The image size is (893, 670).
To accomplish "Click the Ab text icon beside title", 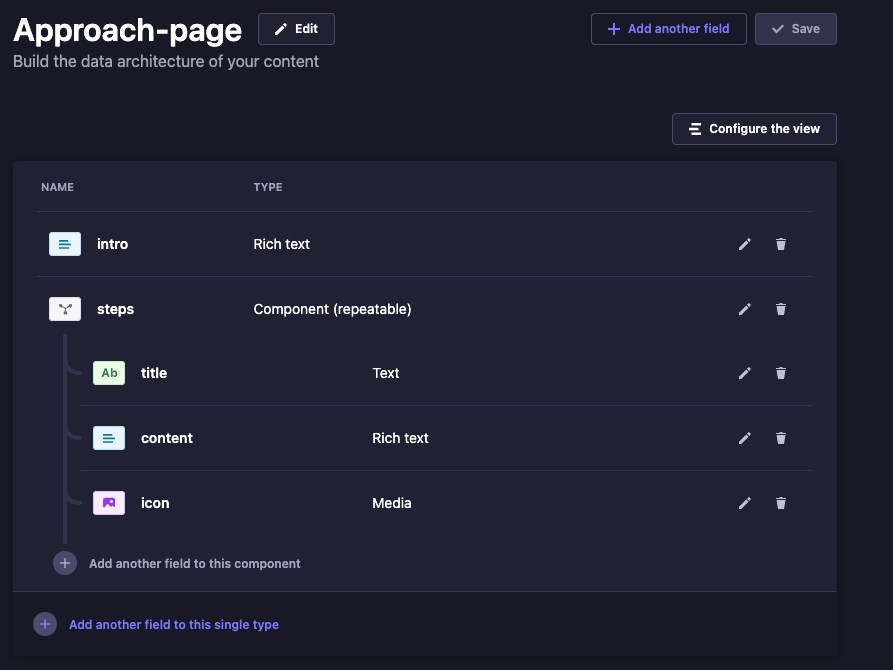I will pos(109,373).
